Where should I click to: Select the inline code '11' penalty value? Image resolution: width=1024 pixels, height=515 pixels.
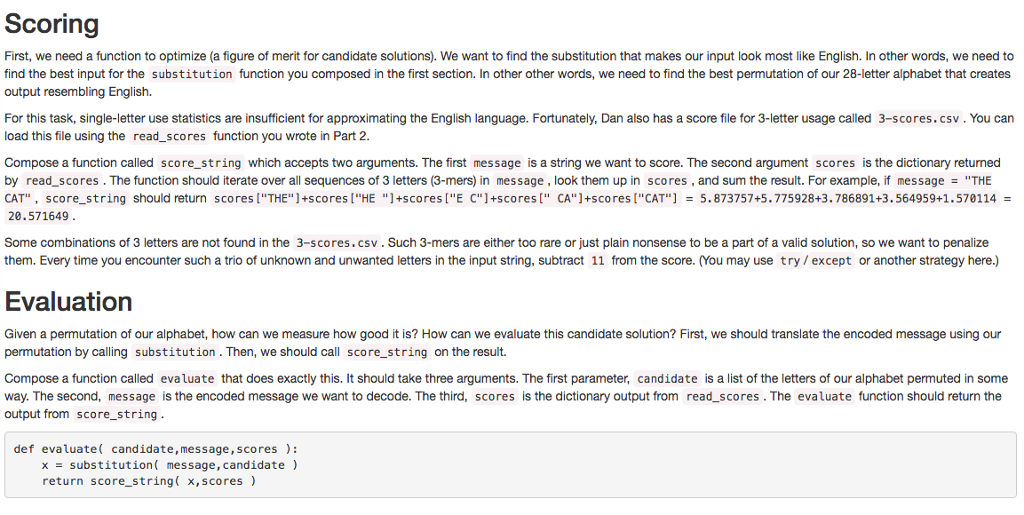pyautogui.click(x=598, y=260)
